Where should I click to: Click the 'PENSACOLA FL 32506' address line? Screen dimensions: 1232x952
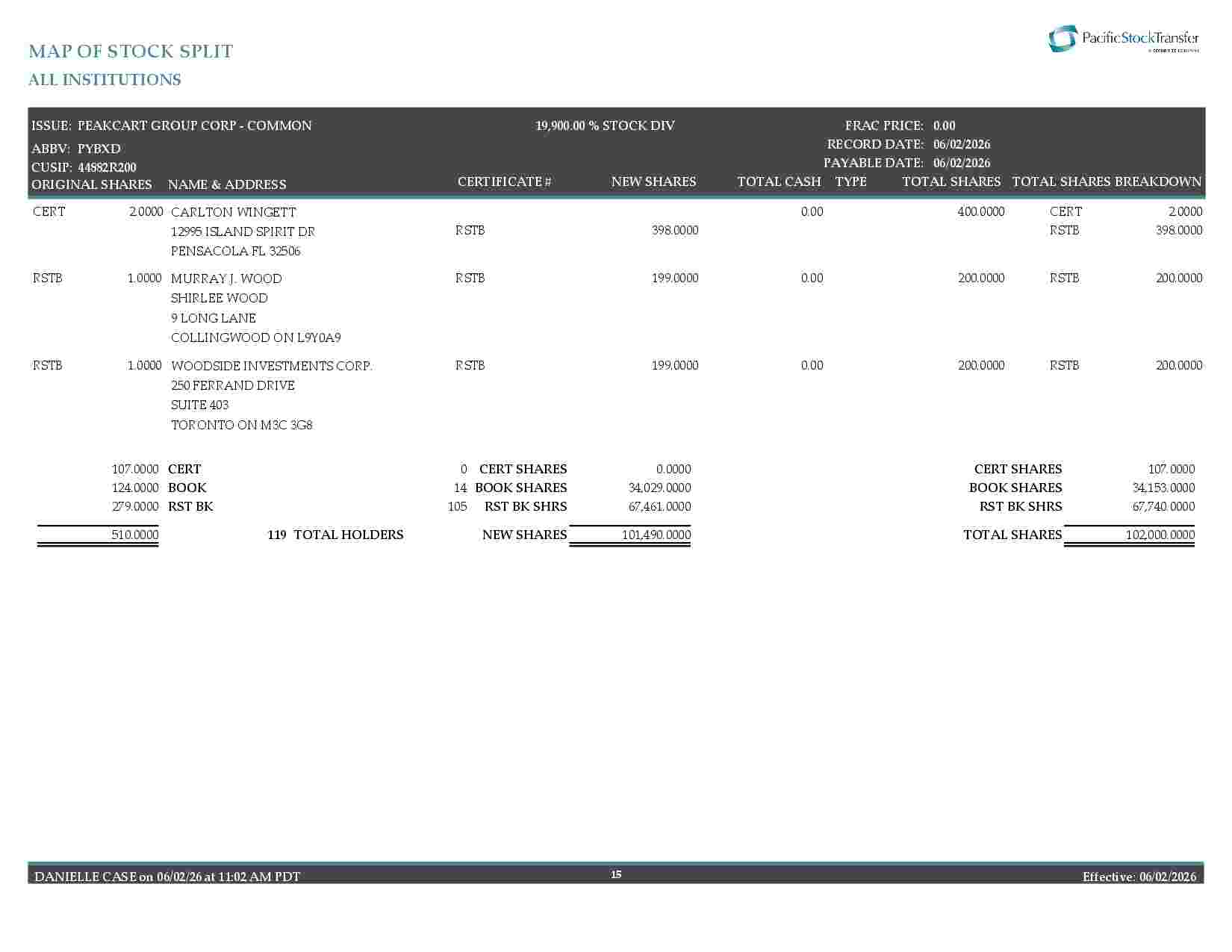coord(236,251)
